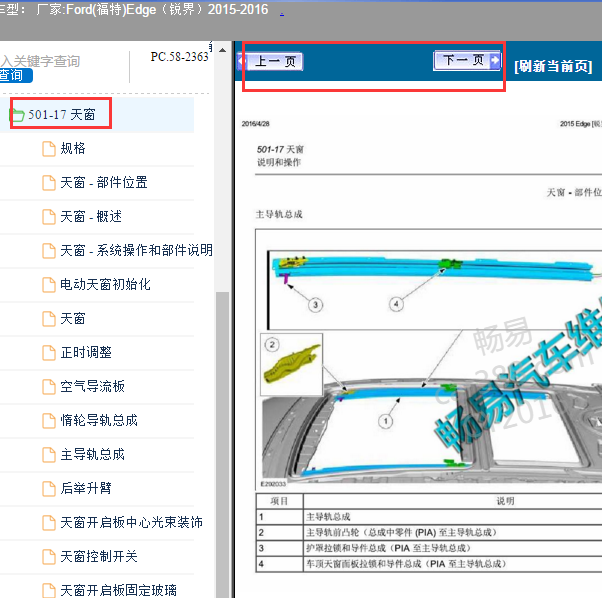Focus the keyword search input field
This screenshot has width=602, height=598.
tap(40, 61)
